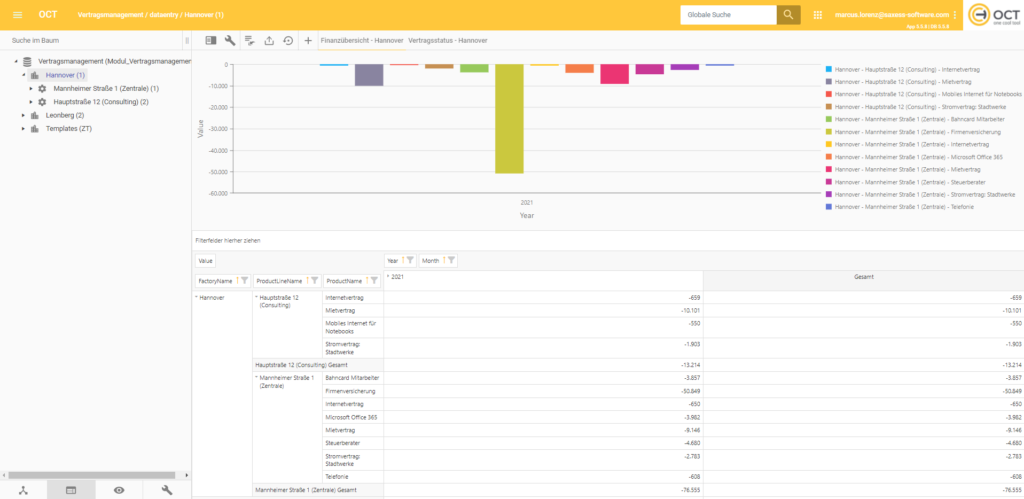Open the hamburger navigation menu
The width and height of the screenshot is (1024, 499).
(17, 15)
